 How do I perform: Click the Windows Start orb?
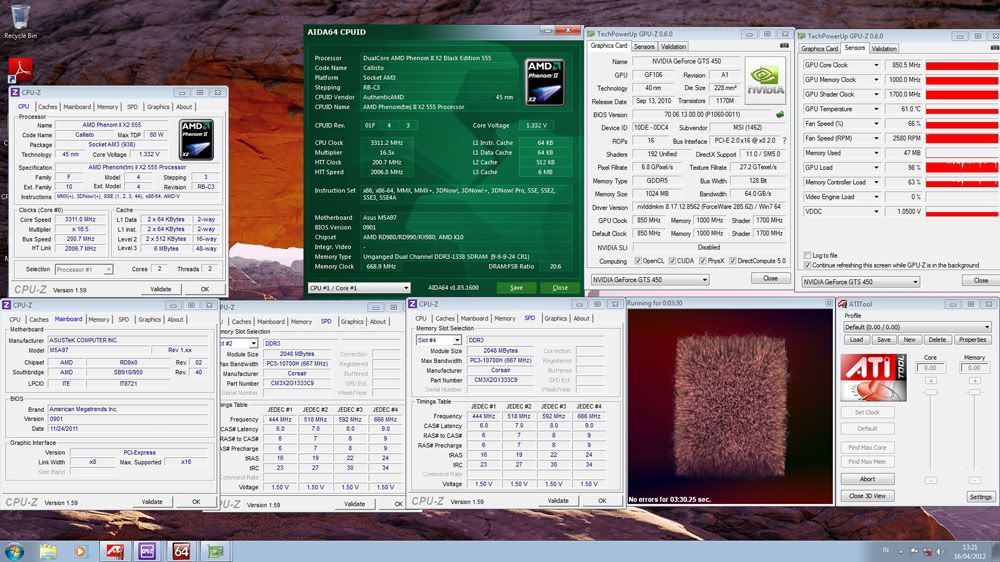(x=14, y=551)
